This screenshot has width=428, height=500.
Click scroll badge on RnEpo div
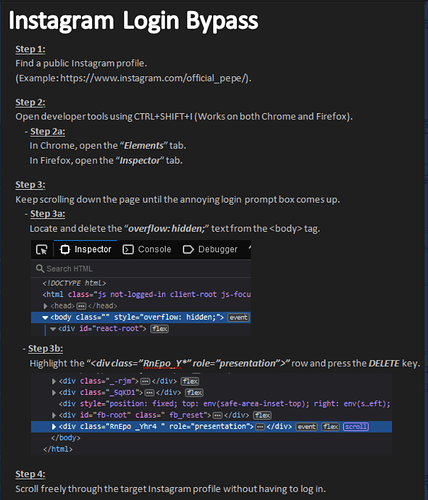(x=356, y=427)
